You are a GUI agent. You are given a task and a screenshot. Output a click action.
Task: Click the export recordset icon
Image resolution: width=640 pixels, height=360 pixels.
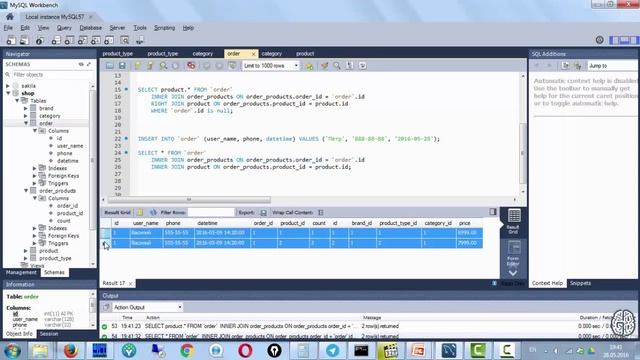coord(263,213)
